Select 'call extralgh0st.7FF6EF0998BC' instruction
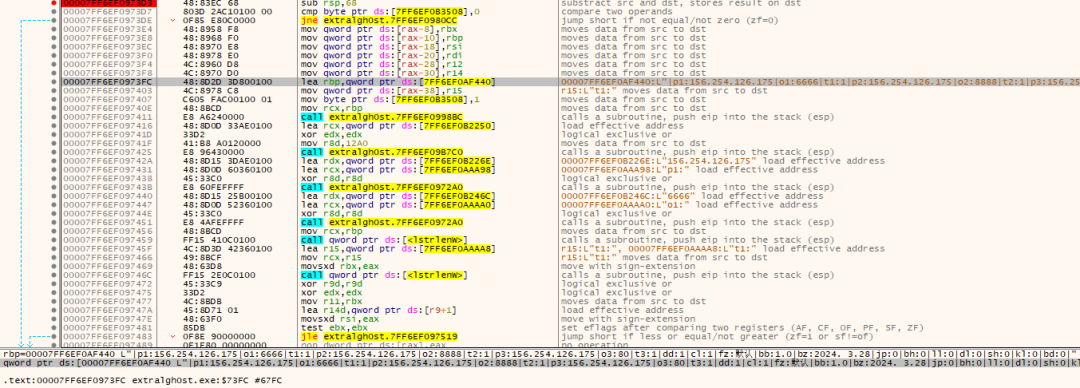The width and height of the screenshot is (1080, 388). coord(382,117)
